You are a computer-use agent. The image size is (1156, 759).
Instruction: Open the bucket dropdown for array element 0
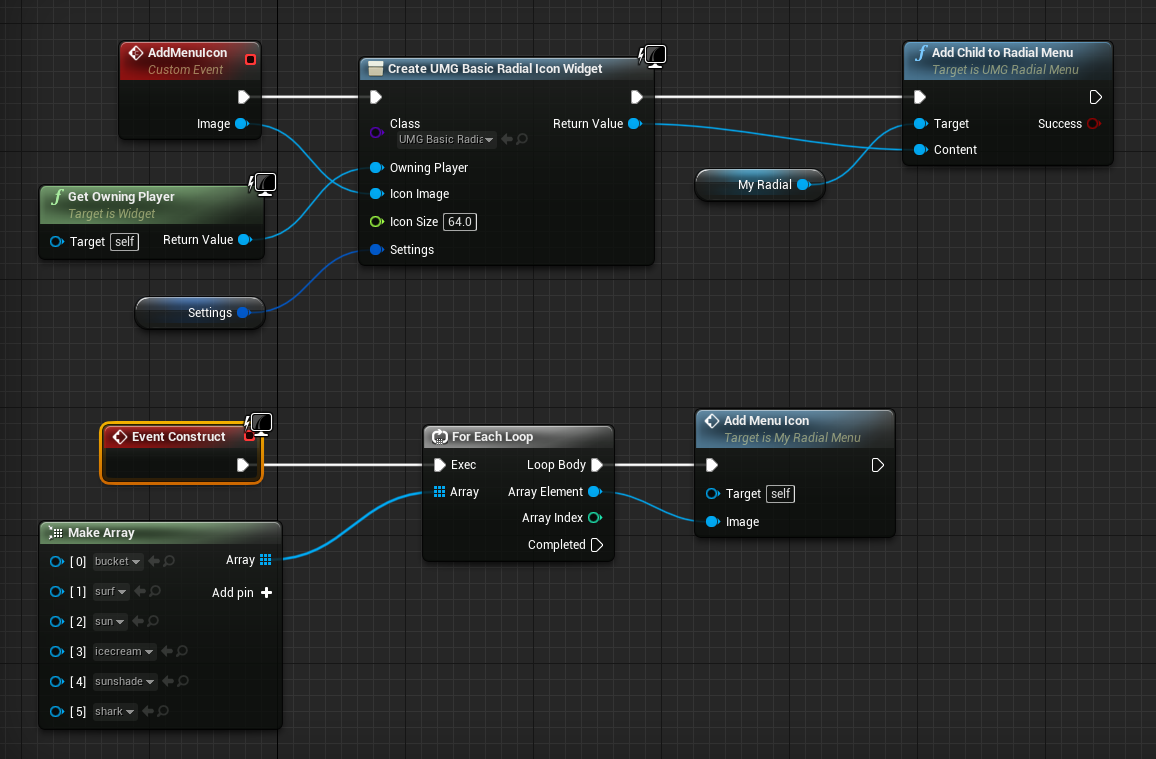pos(116,561)
